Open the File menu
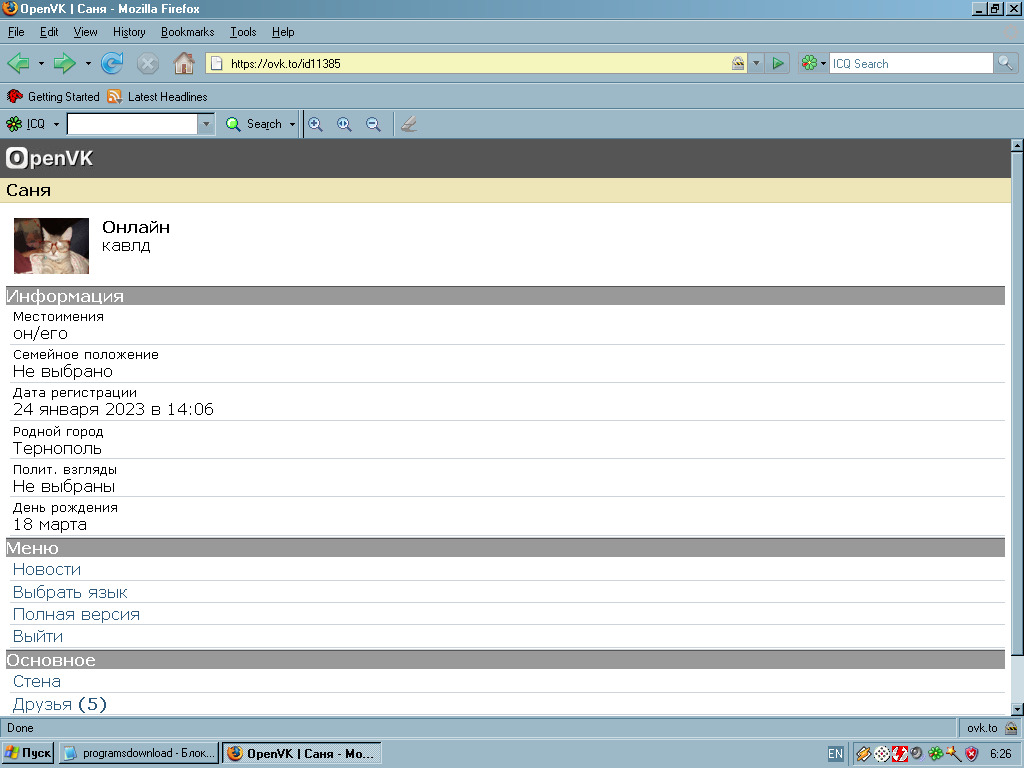 (16, 32)
